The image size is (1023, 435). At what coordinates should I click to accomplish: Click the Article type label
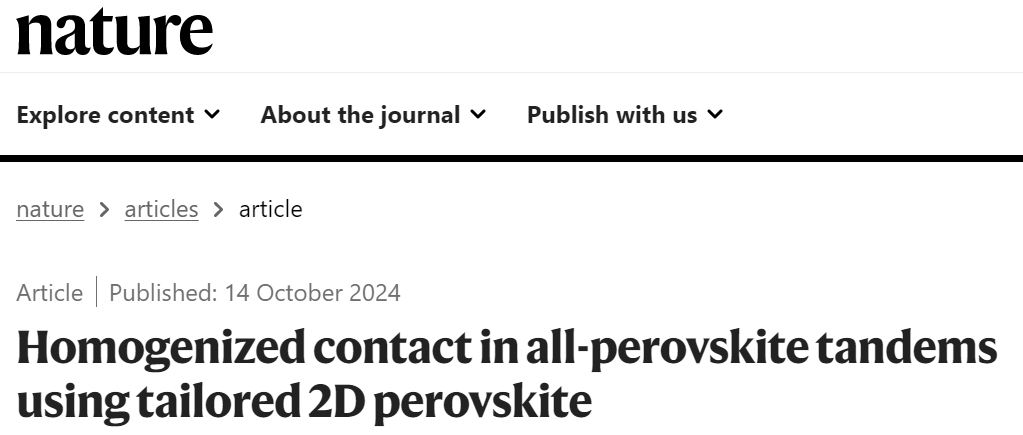[x=50, y=293]
